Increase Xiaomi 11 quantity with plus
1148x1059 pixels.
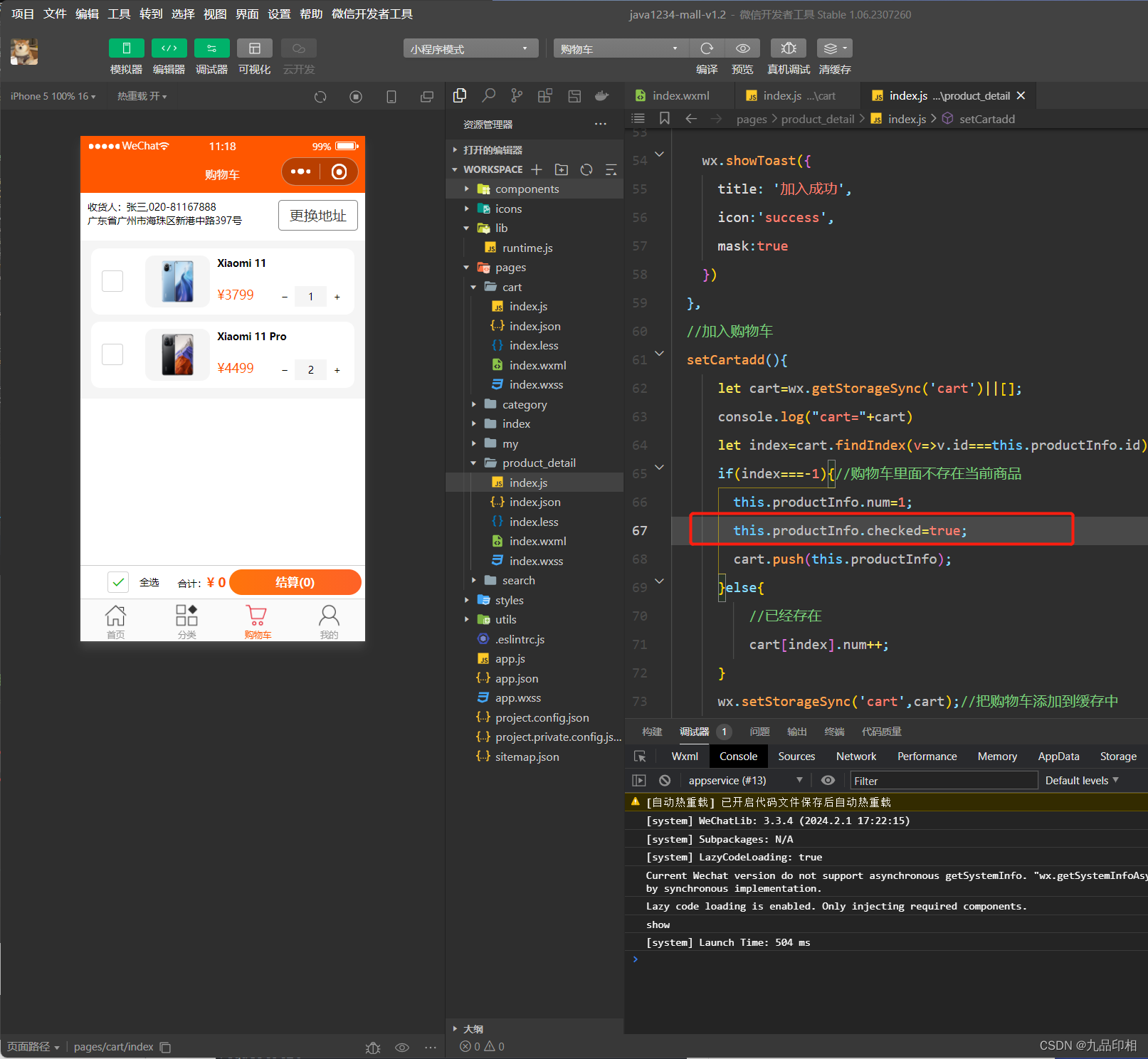pos(337,297)
